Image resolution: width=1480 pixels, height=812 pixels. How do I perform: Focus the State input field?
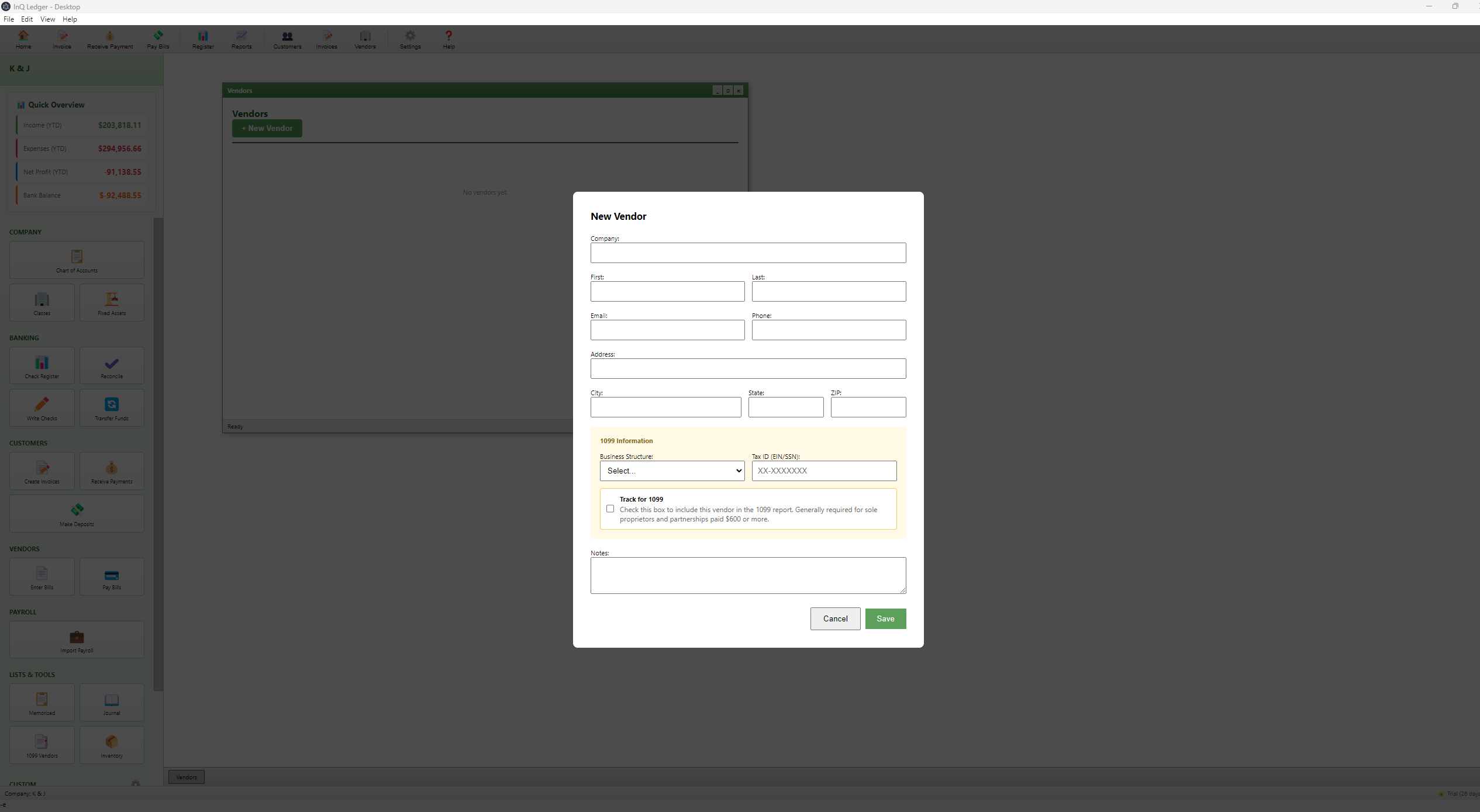point(786,407)
